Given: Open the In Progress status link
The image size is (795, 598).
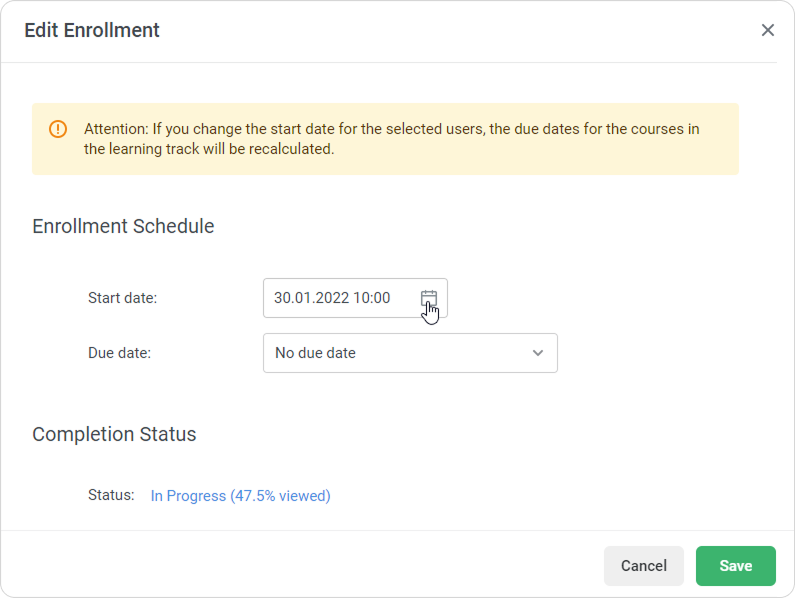Looking at the screenshot, I should pos(240,495).
